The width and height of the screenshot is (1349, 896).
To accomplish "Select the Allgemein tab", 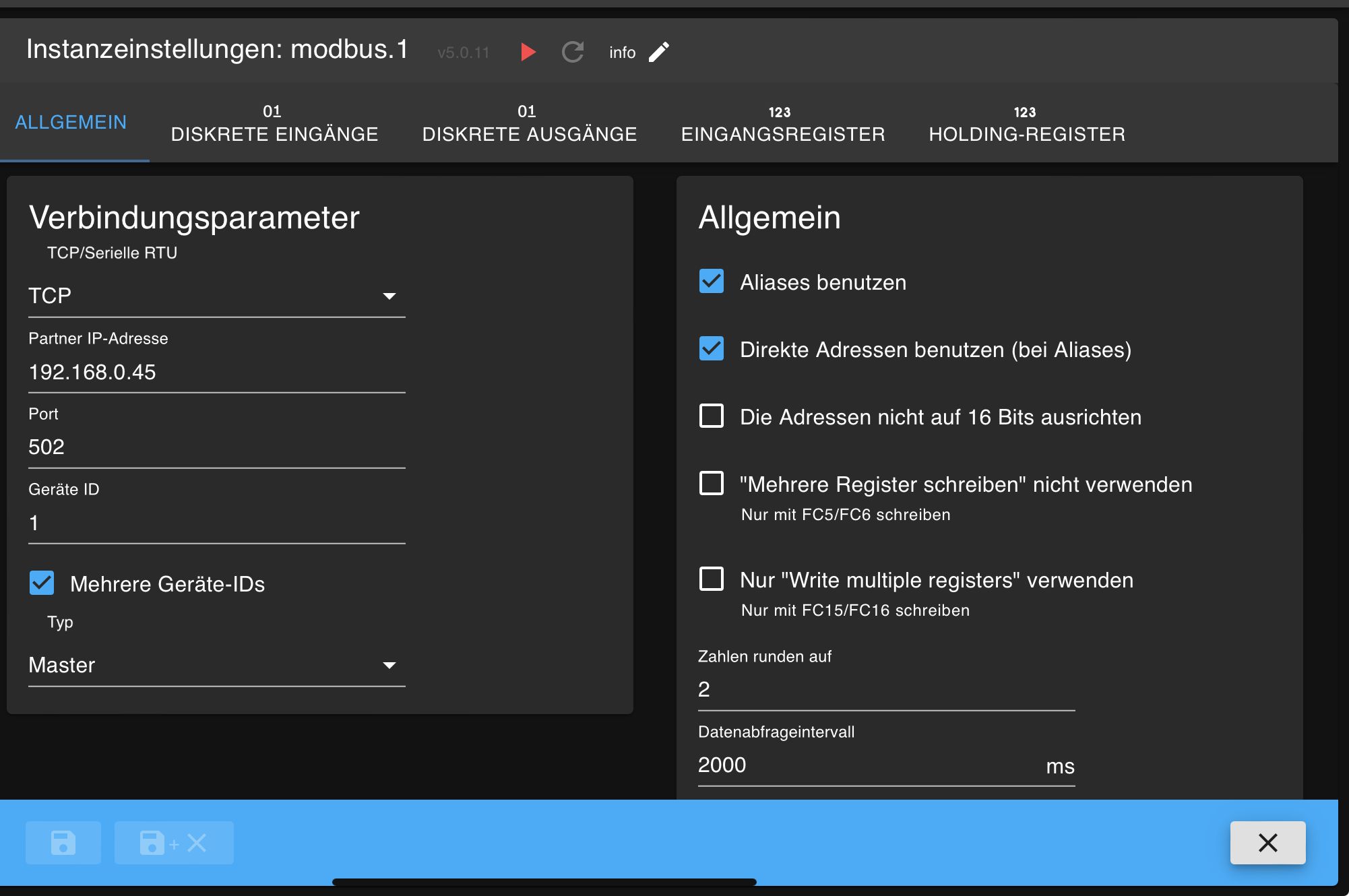I will pyautogui.click(x=71, y=122).
